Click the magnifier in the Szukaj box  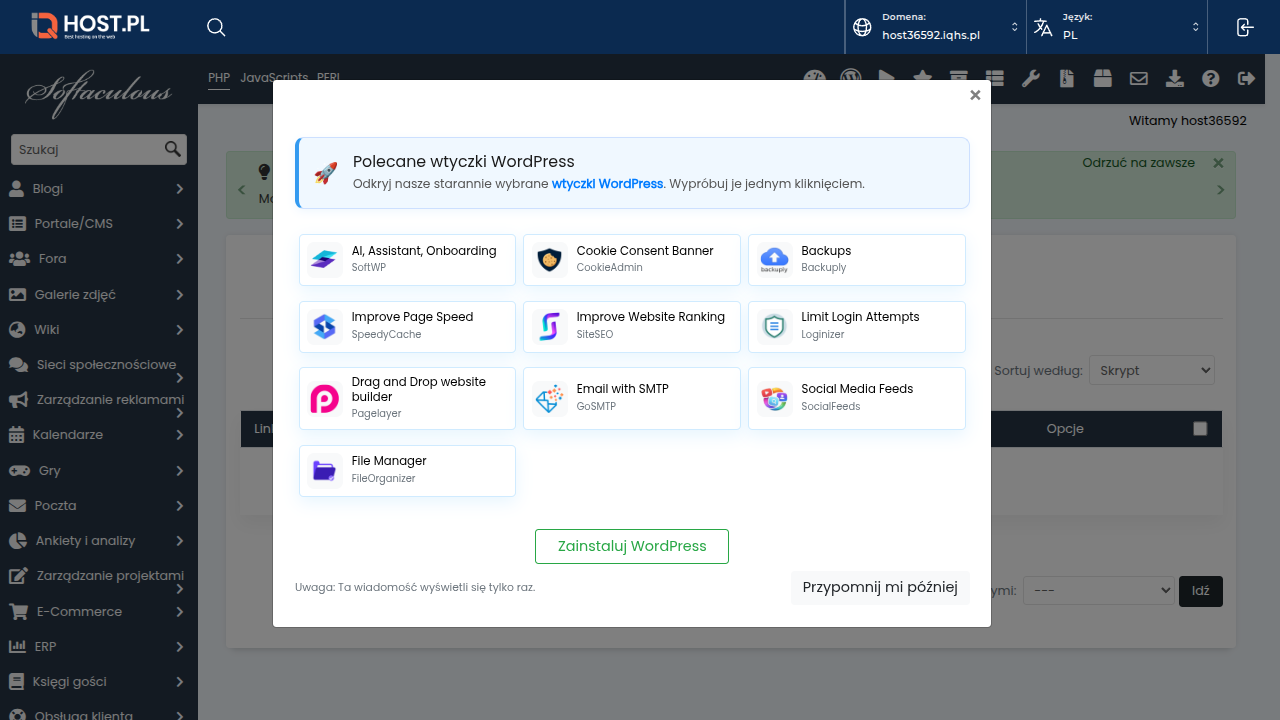tap(173, 149)
